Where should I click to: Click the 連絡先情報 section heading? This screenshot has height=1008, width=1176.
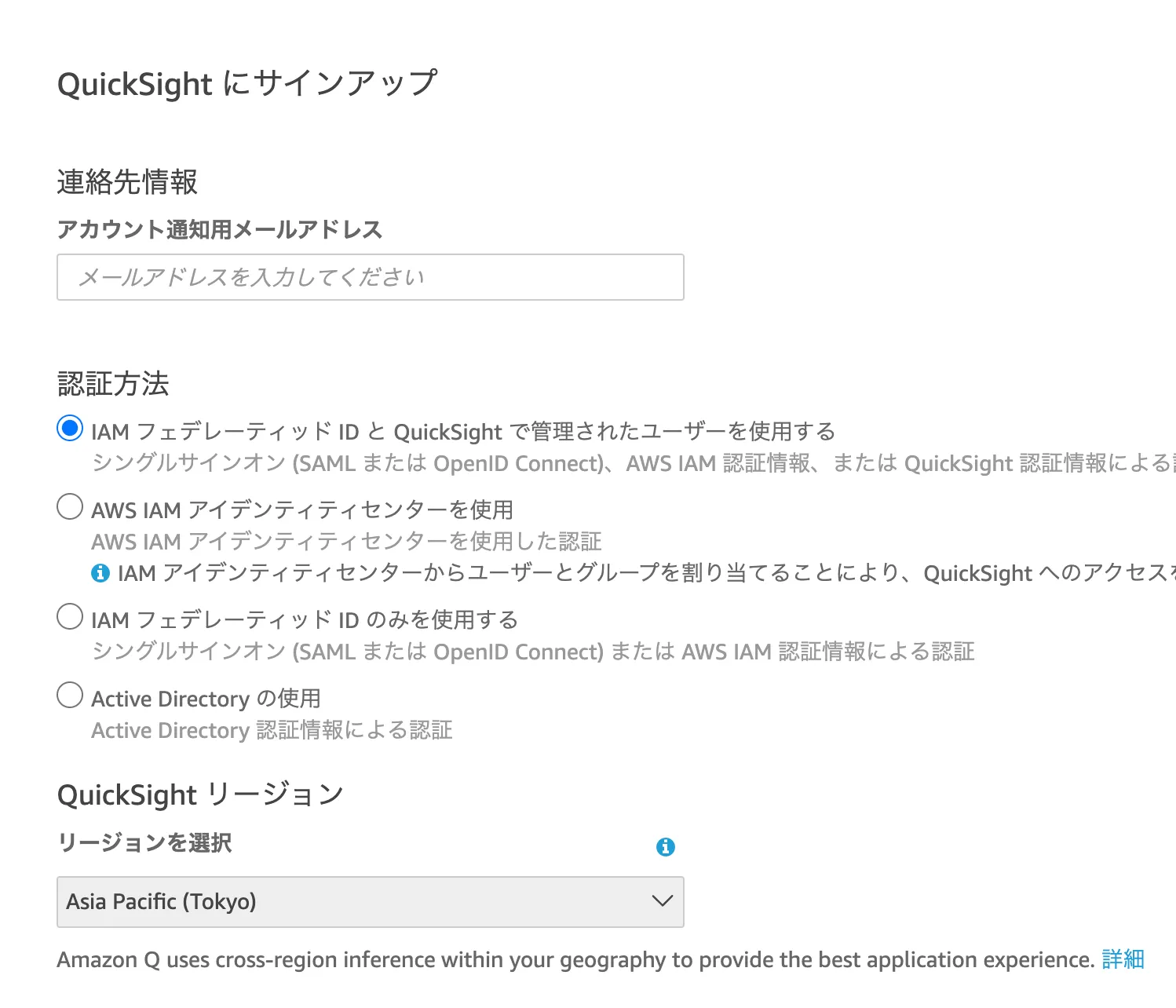pos(127,182)
